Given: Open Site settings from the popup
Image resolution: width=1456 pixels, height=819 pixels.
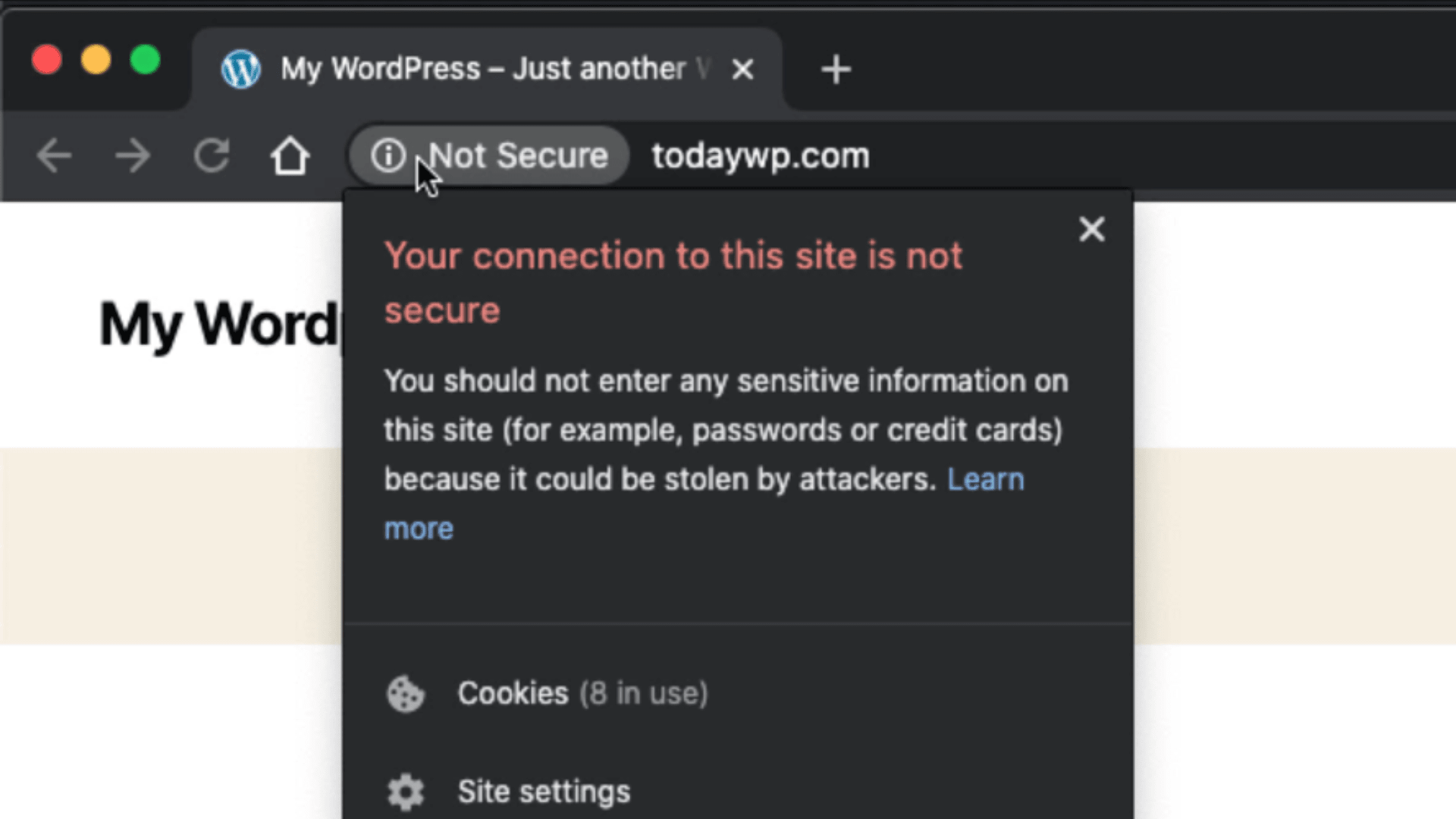Looking at the screenshot, I should pos(738,792).
